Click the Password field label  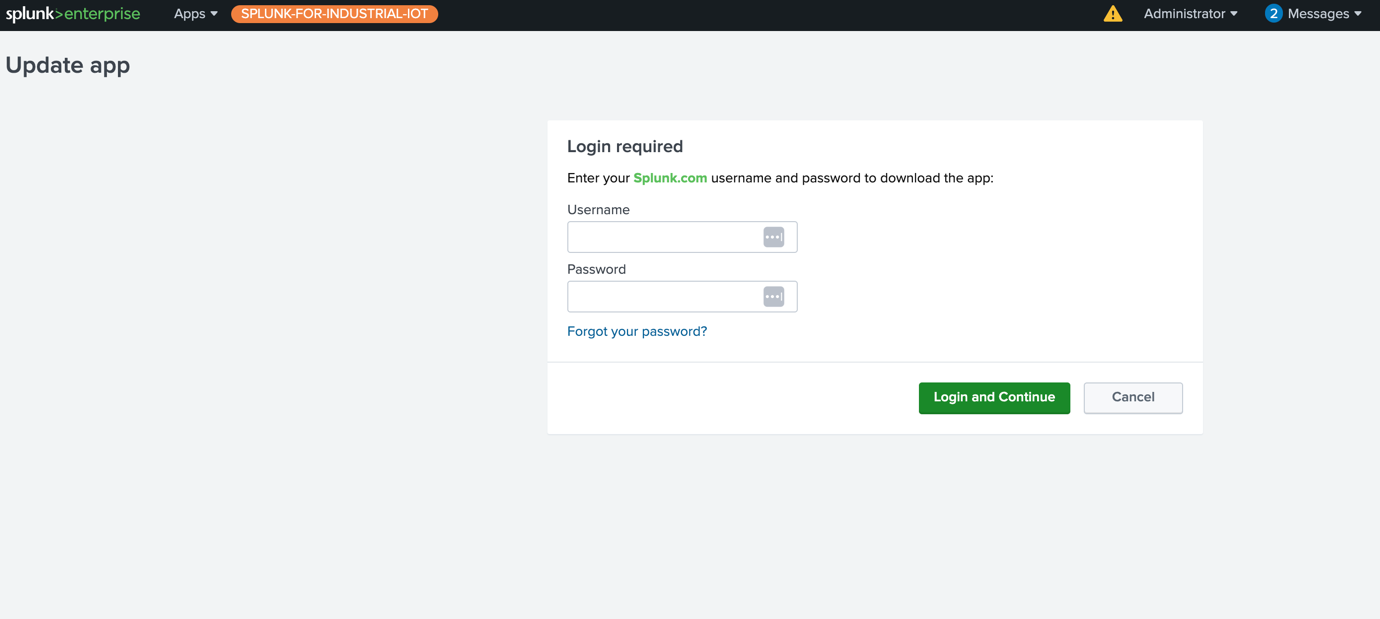tap(596, 269)
